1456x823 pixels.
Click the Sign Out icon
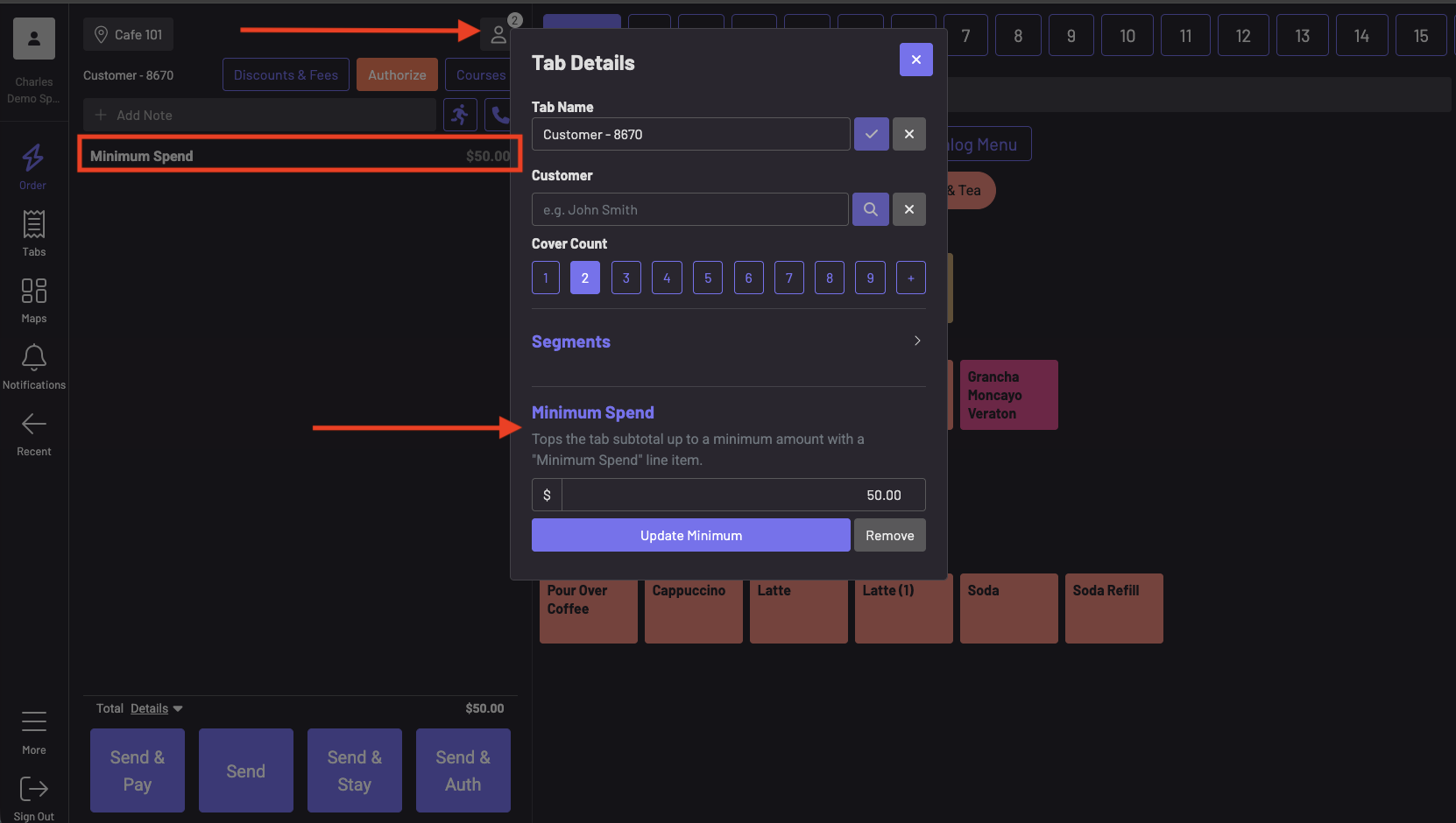coord(33,788)
